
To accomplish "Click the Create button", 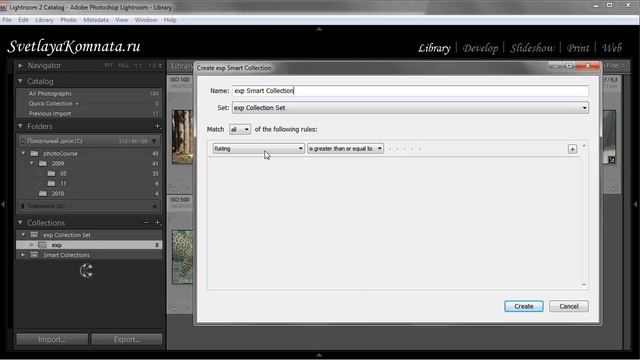I will 524,306.
